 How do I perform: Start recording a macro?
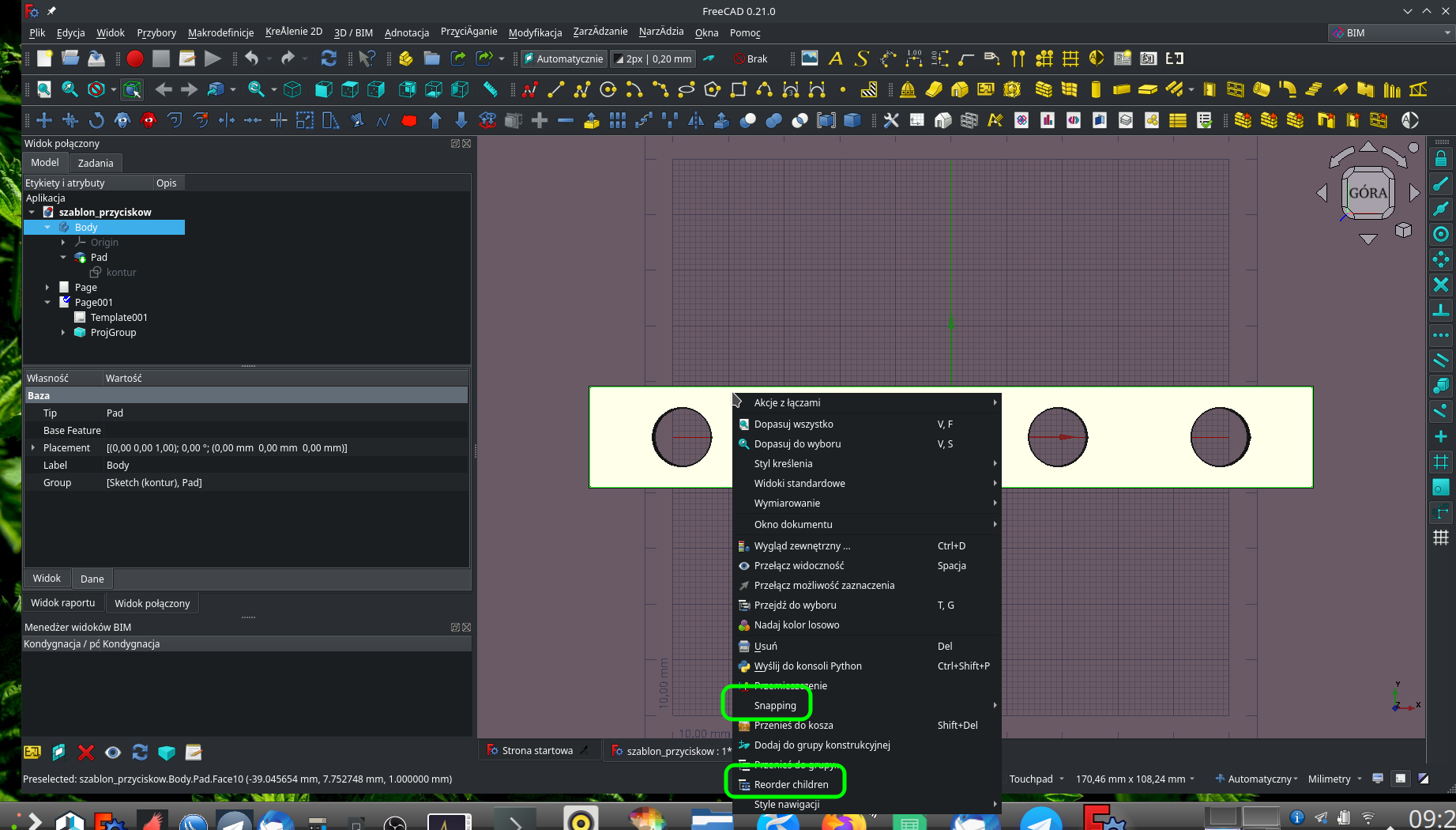click(134, 58)
